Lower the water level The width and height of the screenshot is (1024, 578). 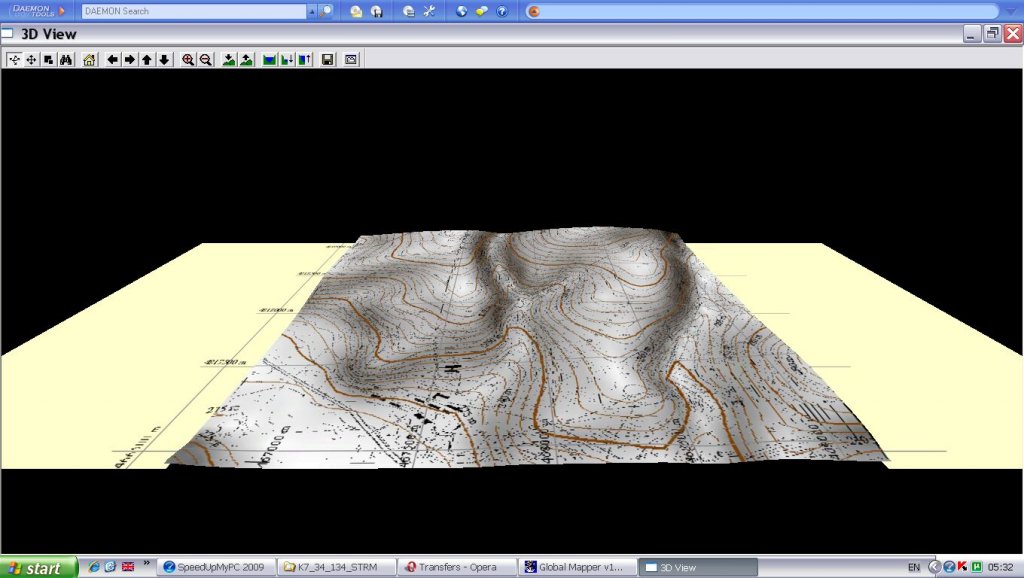(288, 60)
